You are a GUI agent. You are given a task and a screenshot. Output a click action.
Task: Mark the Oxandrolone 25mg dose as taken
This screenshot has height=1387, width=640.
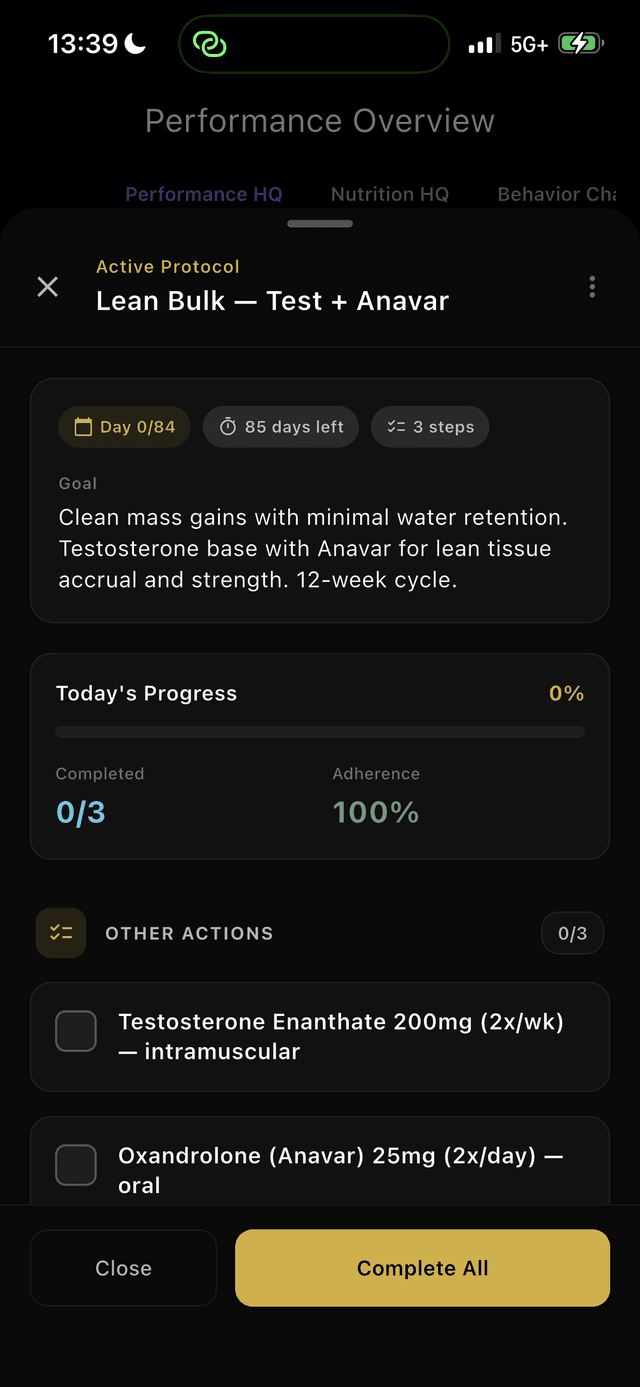[x=75, y=1164]
